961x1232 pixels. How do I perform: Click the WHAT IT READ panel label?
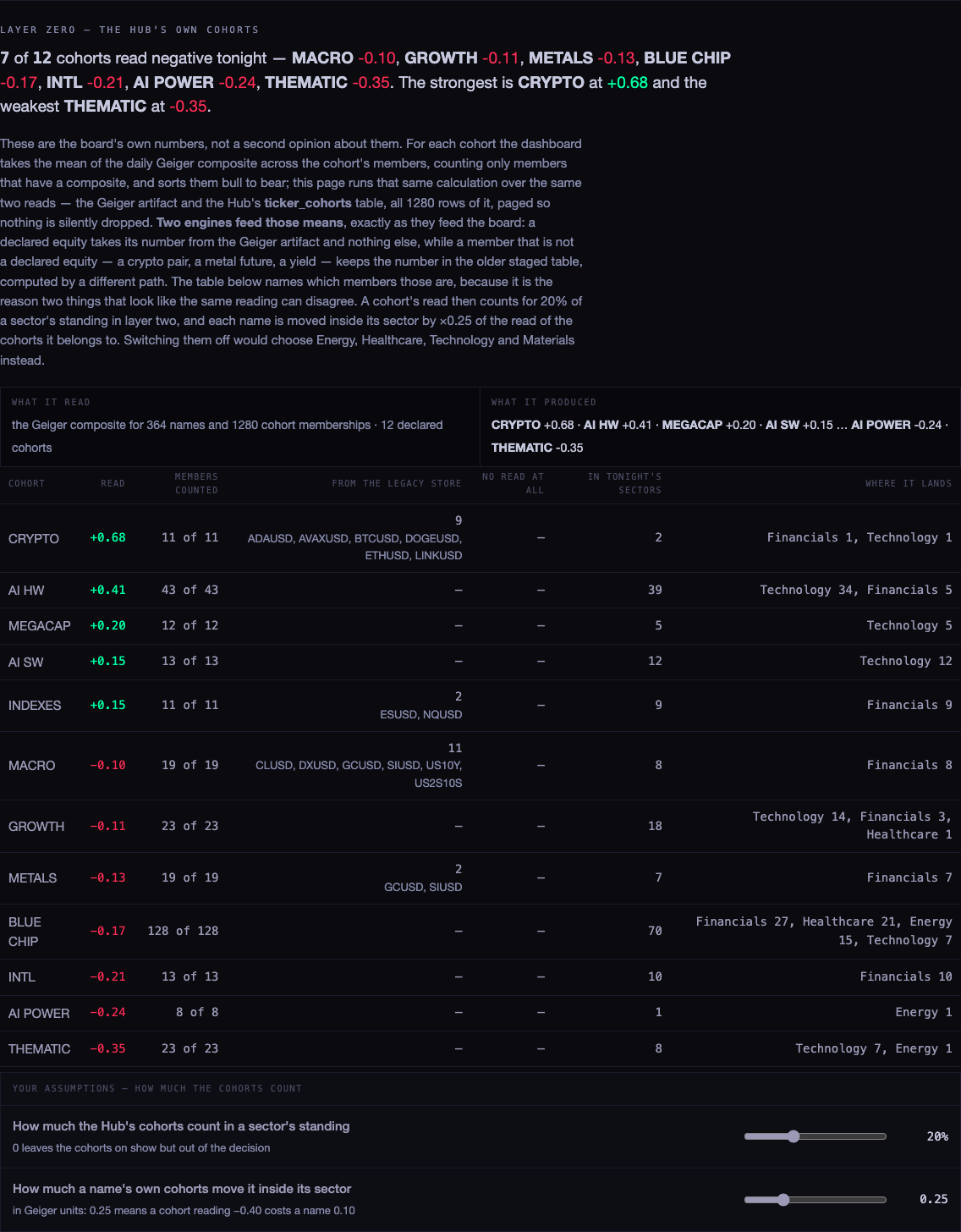coord(51,402)
